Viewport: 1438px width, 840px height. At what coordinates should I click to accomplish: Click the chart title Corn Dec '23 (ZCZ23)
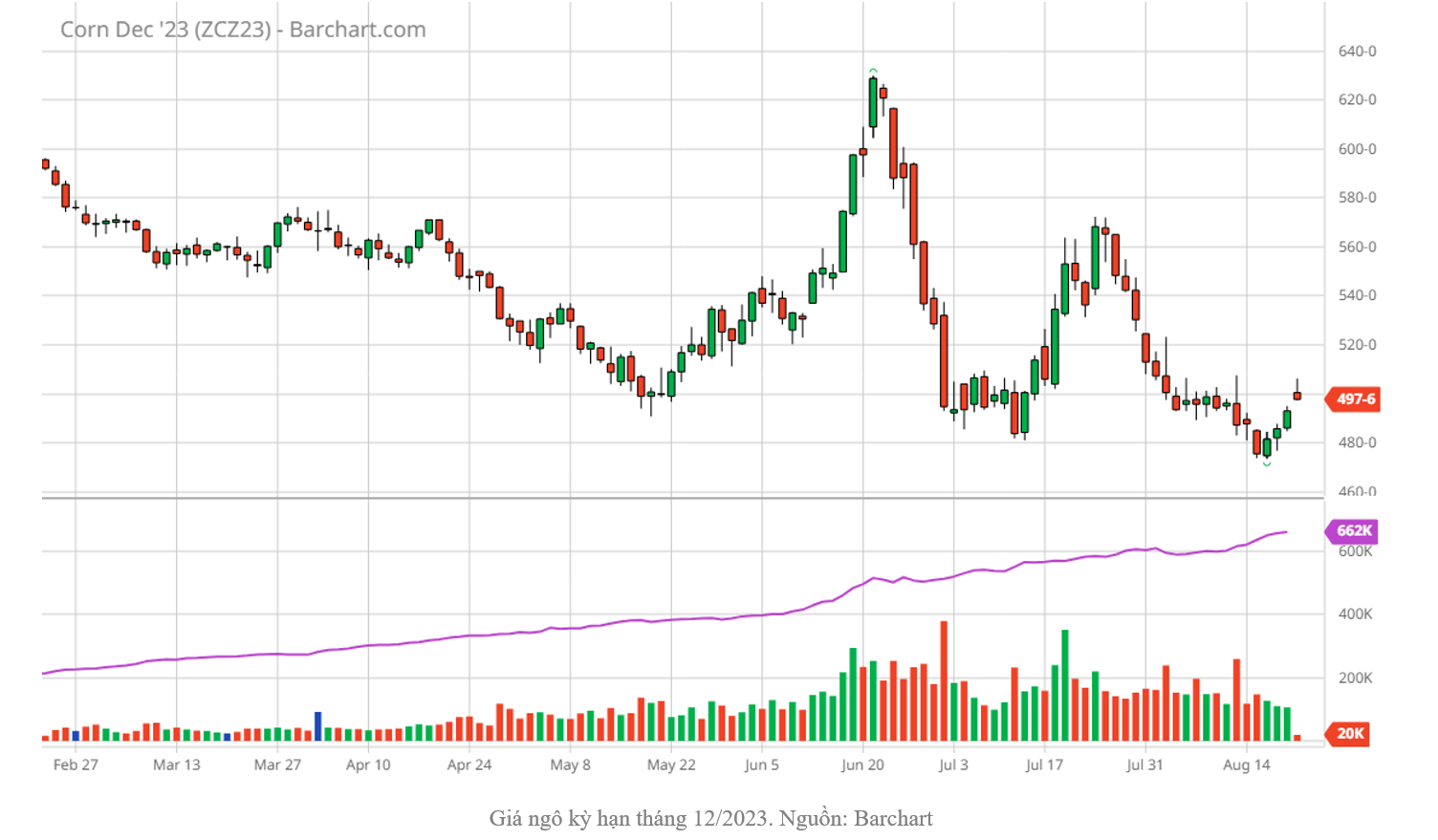166,30
